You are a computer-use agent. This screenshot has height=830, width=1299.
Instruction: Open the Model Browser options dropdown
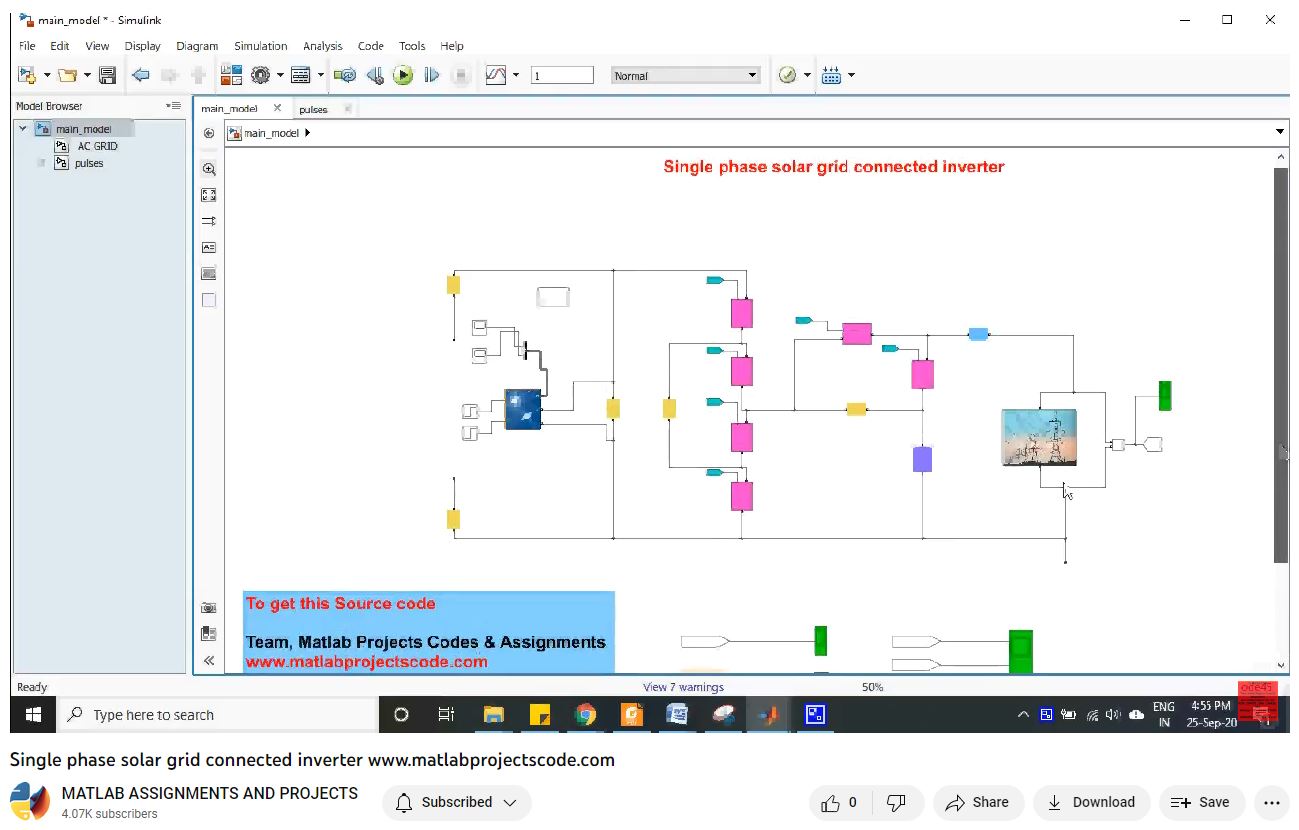[173, 106]
